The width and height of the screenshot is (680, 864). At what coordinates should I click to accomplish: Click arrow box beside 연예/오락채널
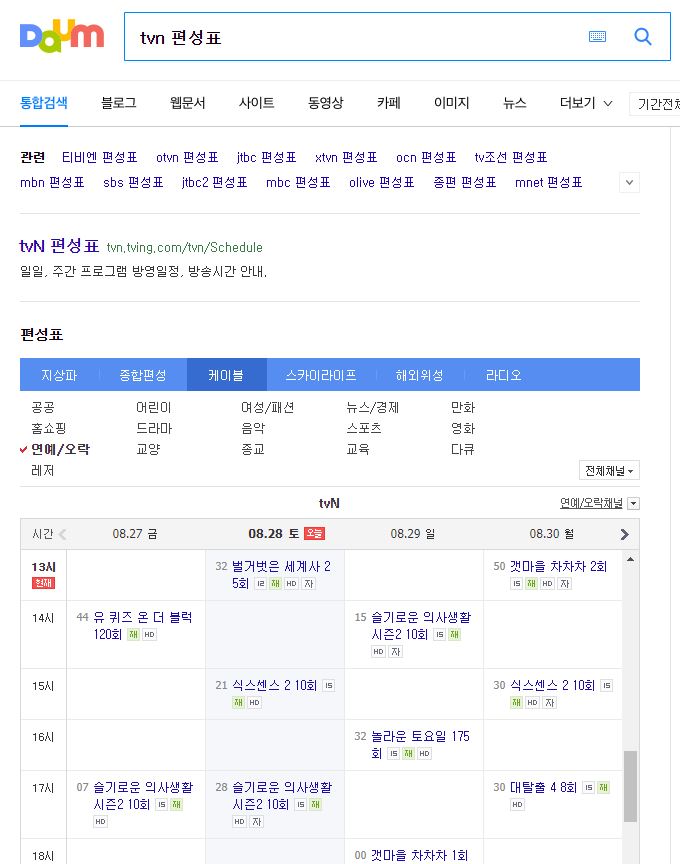pos(634,504)
